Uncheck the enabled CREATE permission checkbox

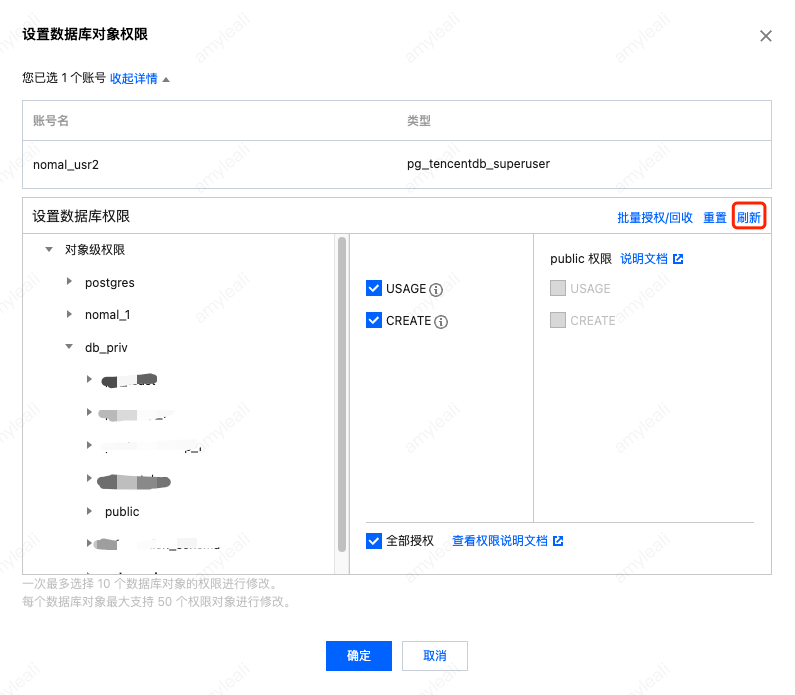point(374,320)
